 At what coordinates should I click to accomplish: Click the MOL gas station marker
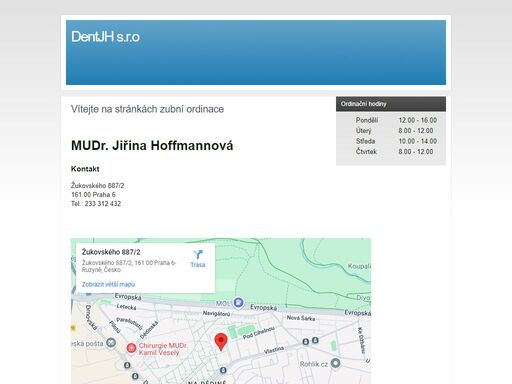coord(238,303)
